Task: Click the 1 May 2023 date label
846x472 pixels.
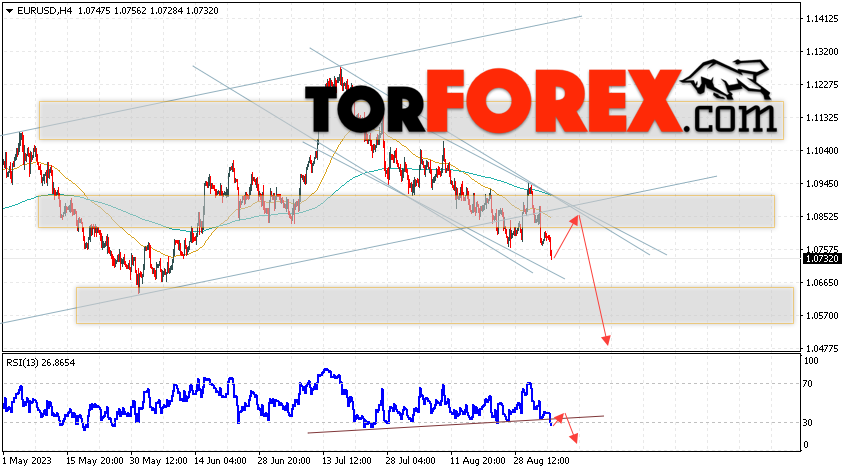Action: 28,461
